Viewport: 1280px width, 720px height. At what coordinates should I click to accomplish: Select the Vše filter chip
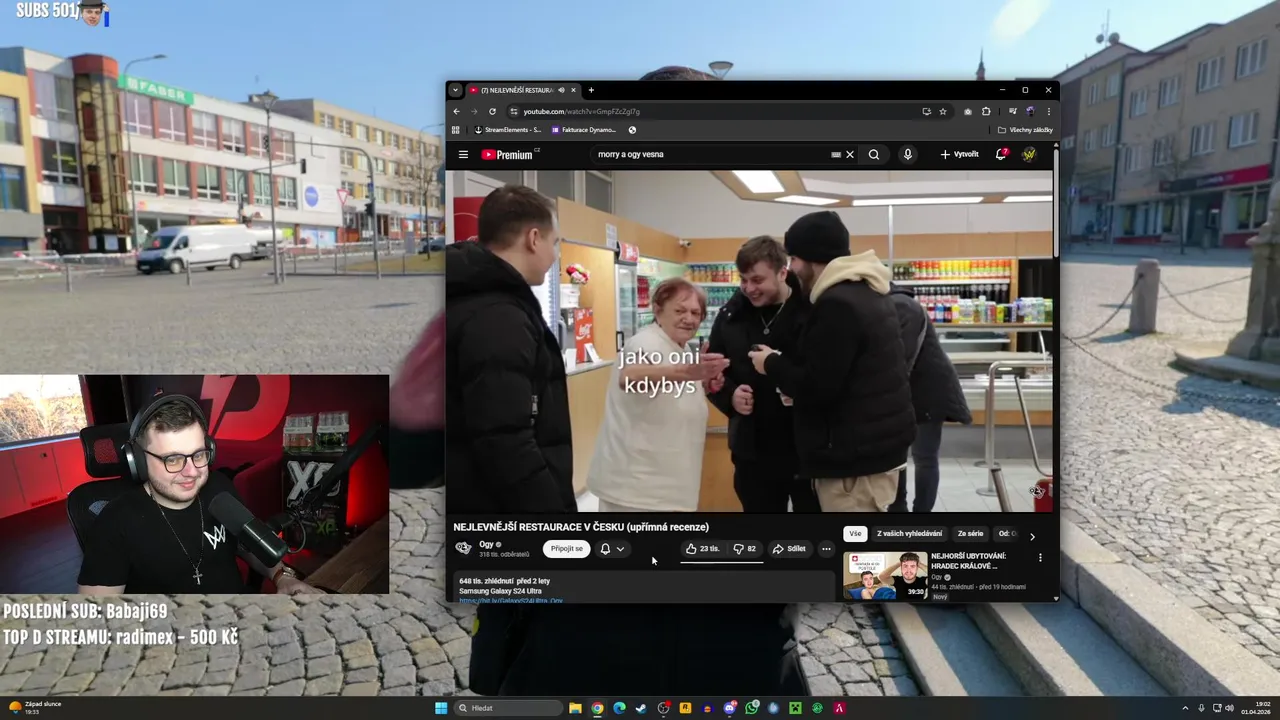coord(855,534)
